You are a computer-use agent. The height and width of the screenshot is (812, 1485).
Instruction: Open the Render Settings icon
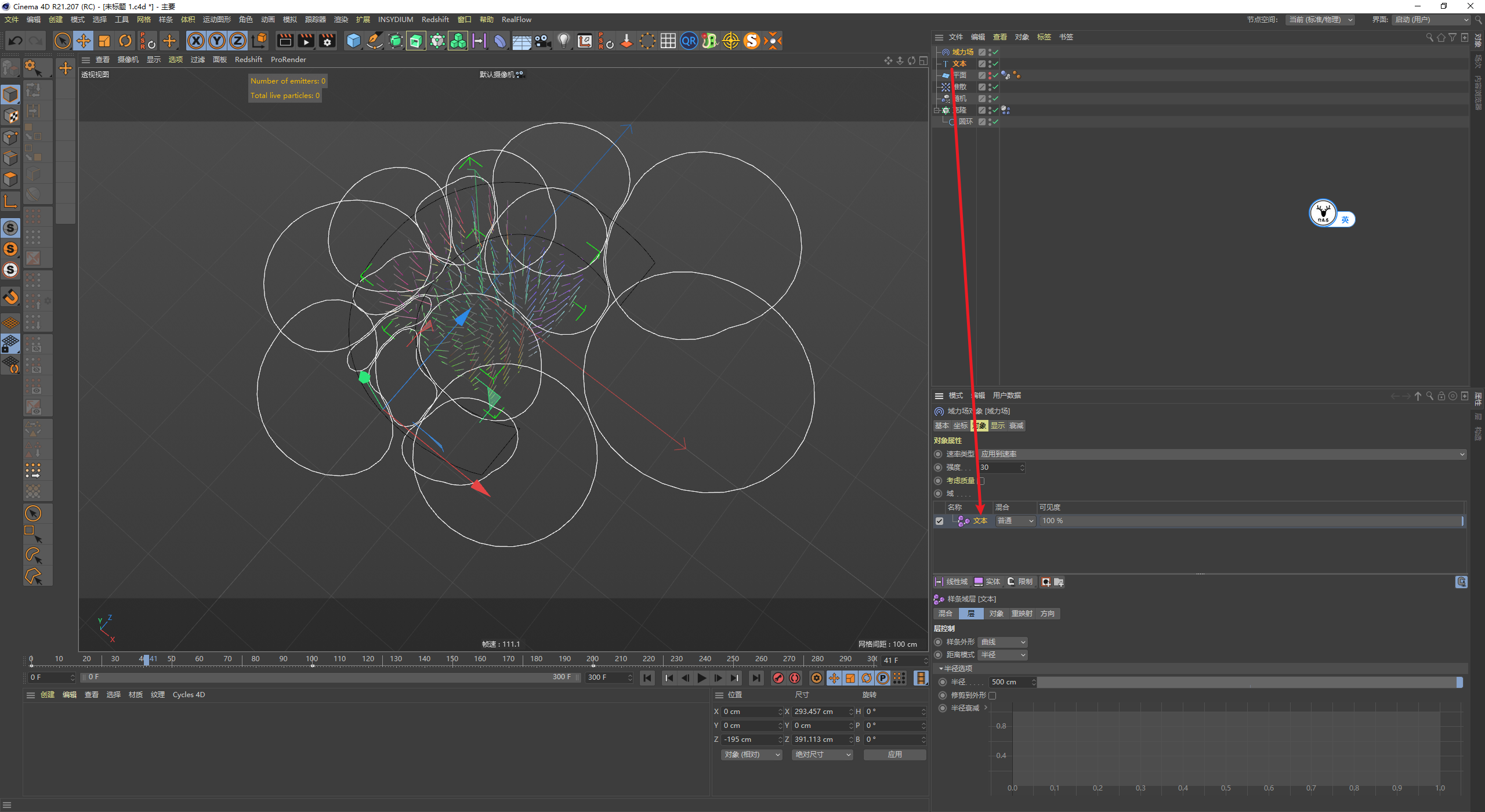(328, 41)
